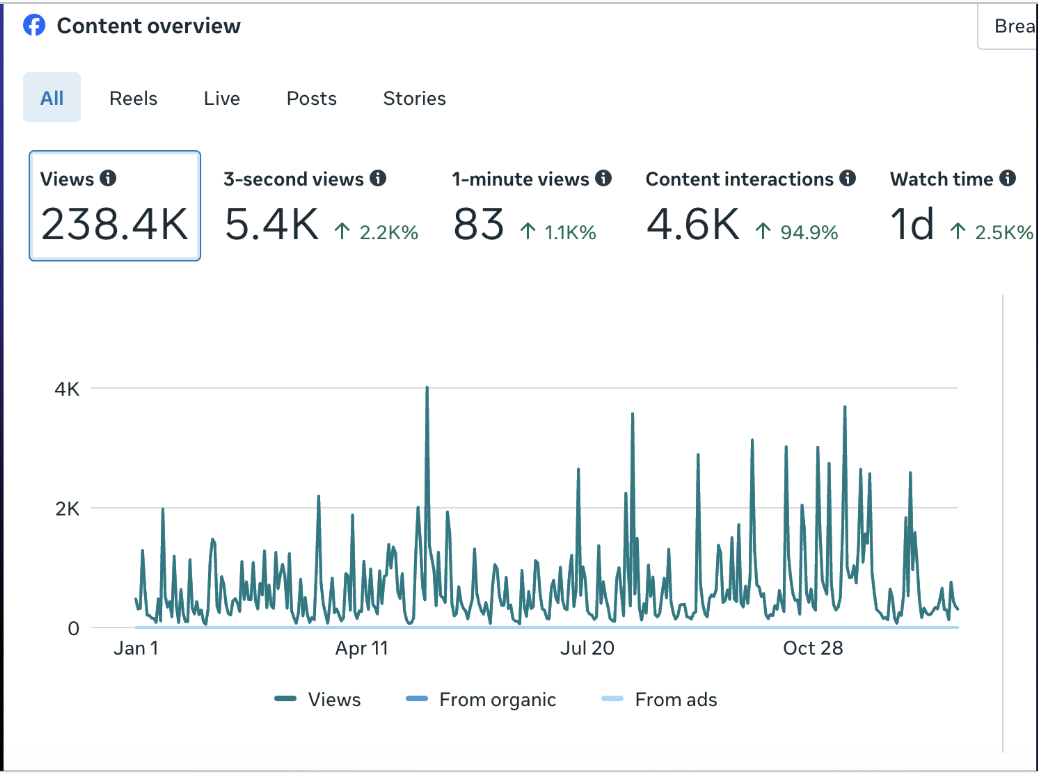Open the Watch time info icon
This screenshot has height=774, width=1038.
click(1008, 178)
